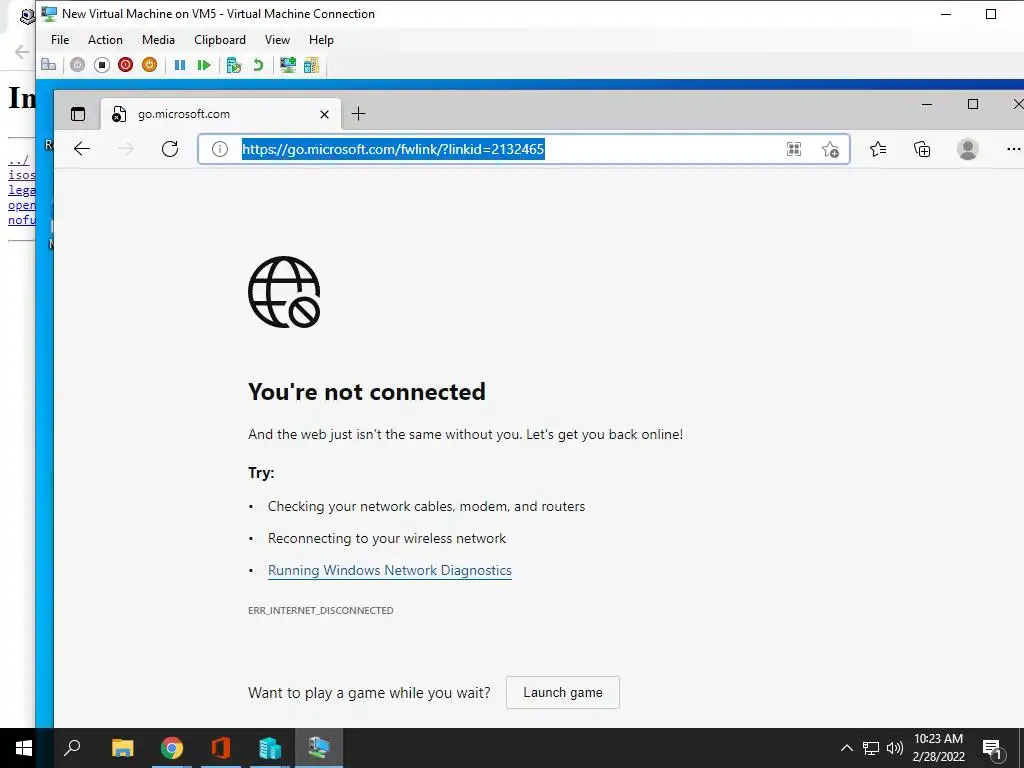Viewport: 1024px width, 768px height.
Task: Click the ERR_INTERNET_DISCONNECTED error code text
Action: pyautogui.click(x=321, y=611)
